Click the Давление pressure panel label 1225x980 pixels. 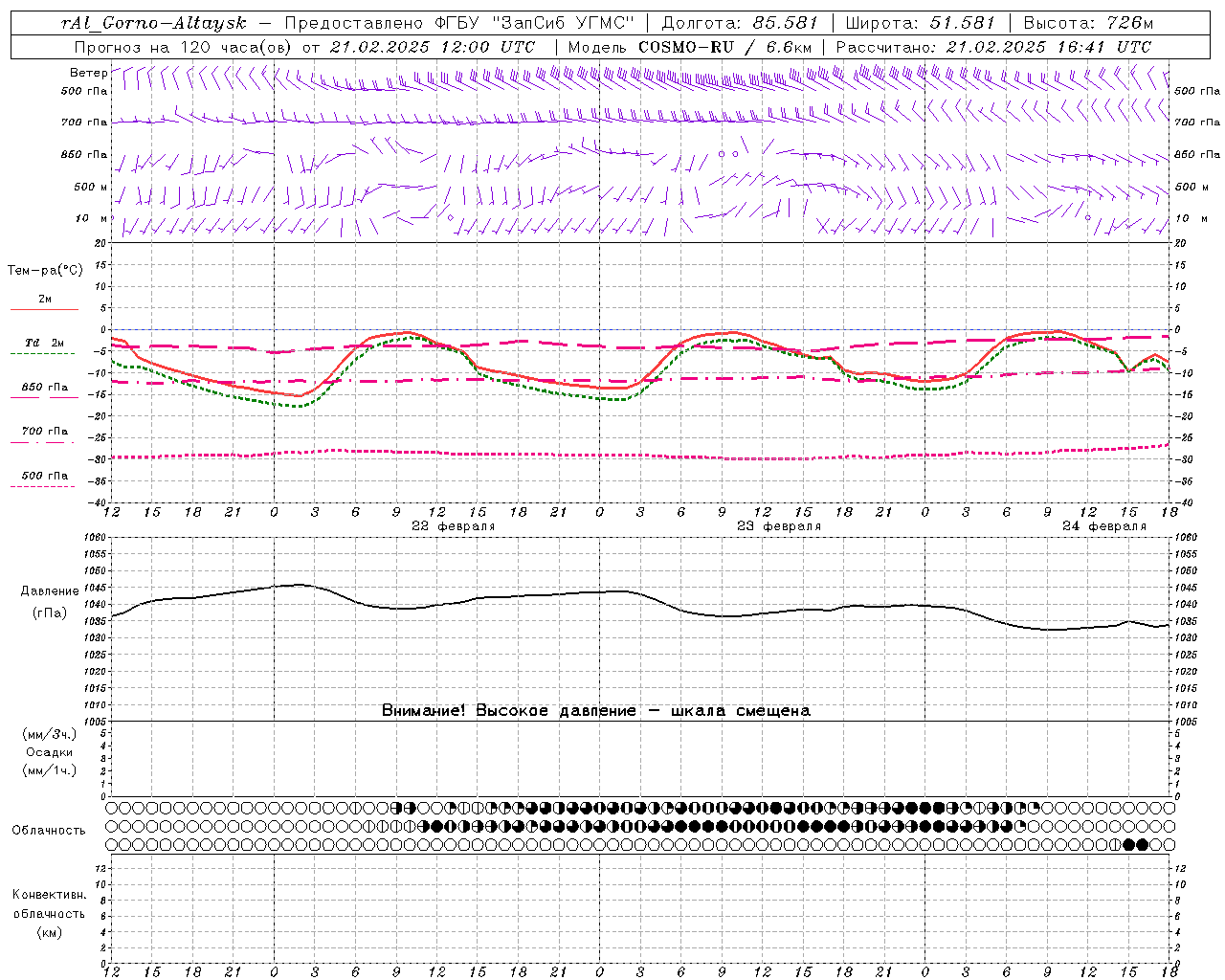pos(50,591)
